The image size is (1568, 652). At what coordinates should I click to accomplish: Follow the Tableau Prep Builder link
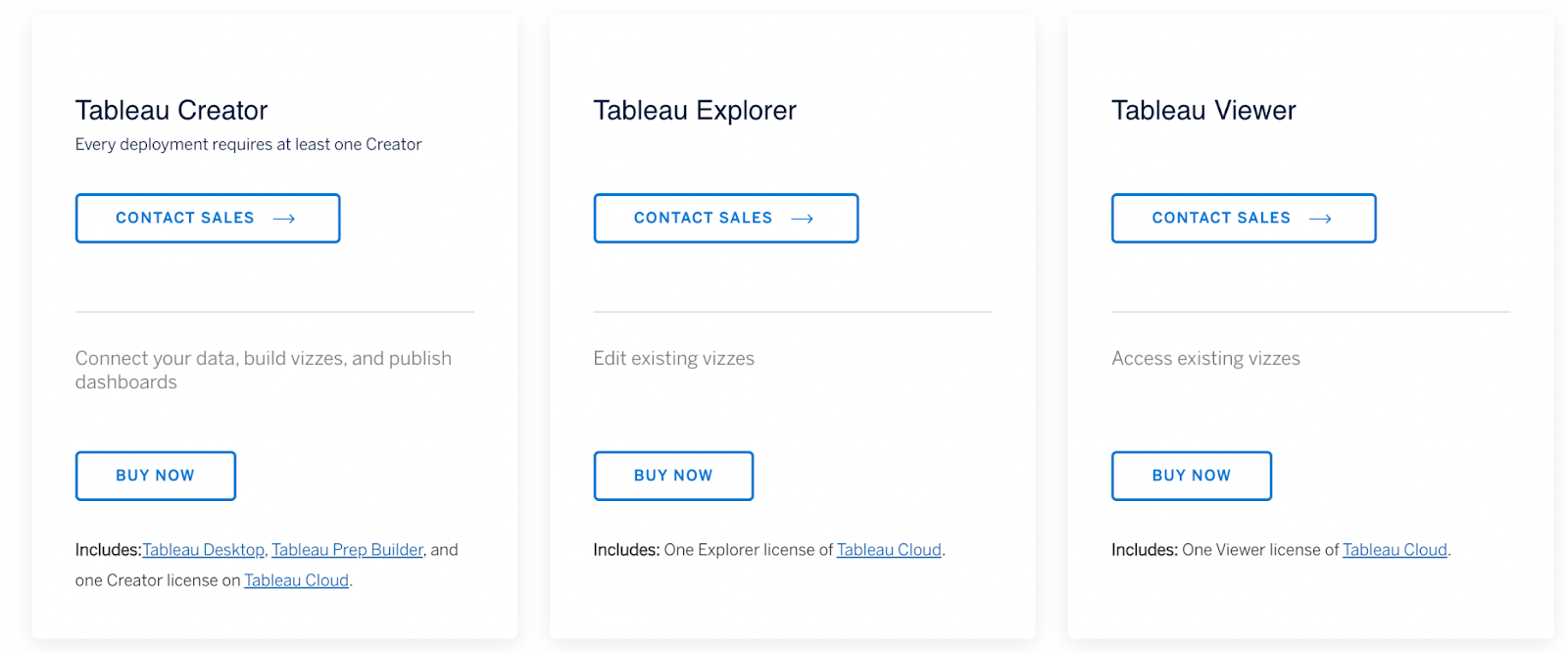pyautogui.click(x=347, y=550)
